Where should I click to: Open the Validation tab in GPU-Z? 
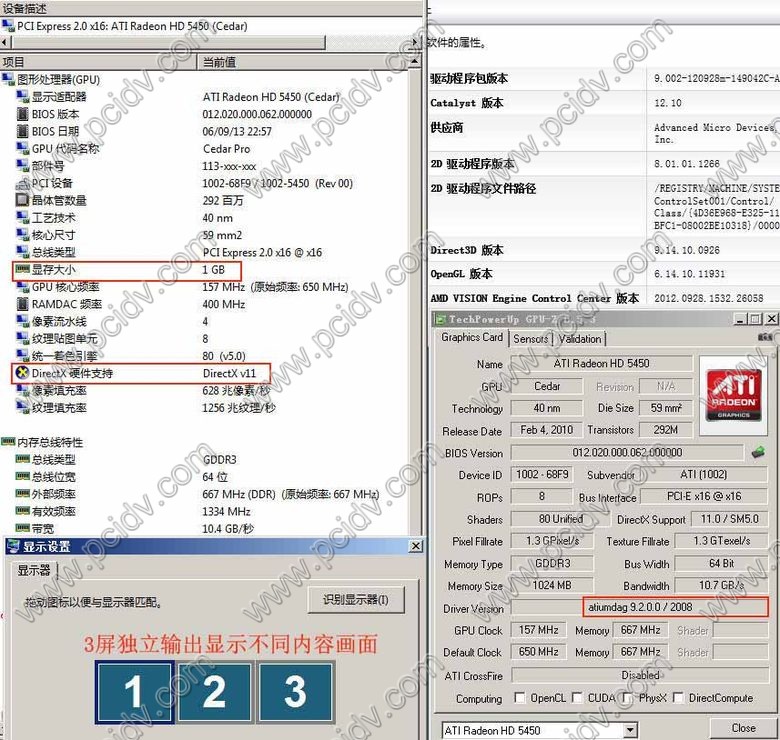click(580, 339)
